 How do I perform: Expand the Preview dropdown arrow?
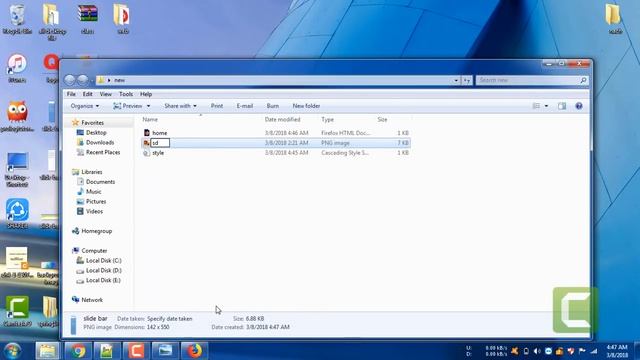click(x=148, y=106)
